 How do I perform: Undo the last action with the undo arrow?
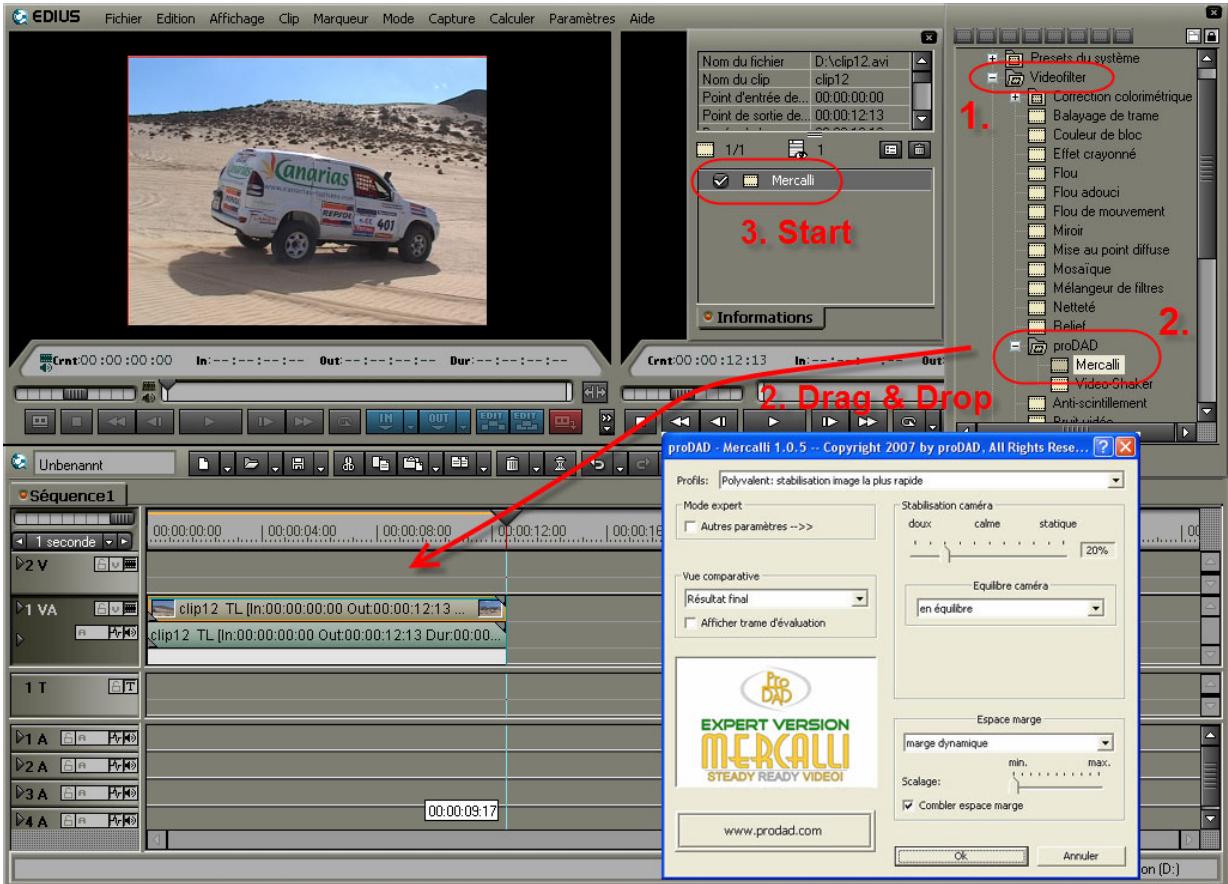coord(597,463)
